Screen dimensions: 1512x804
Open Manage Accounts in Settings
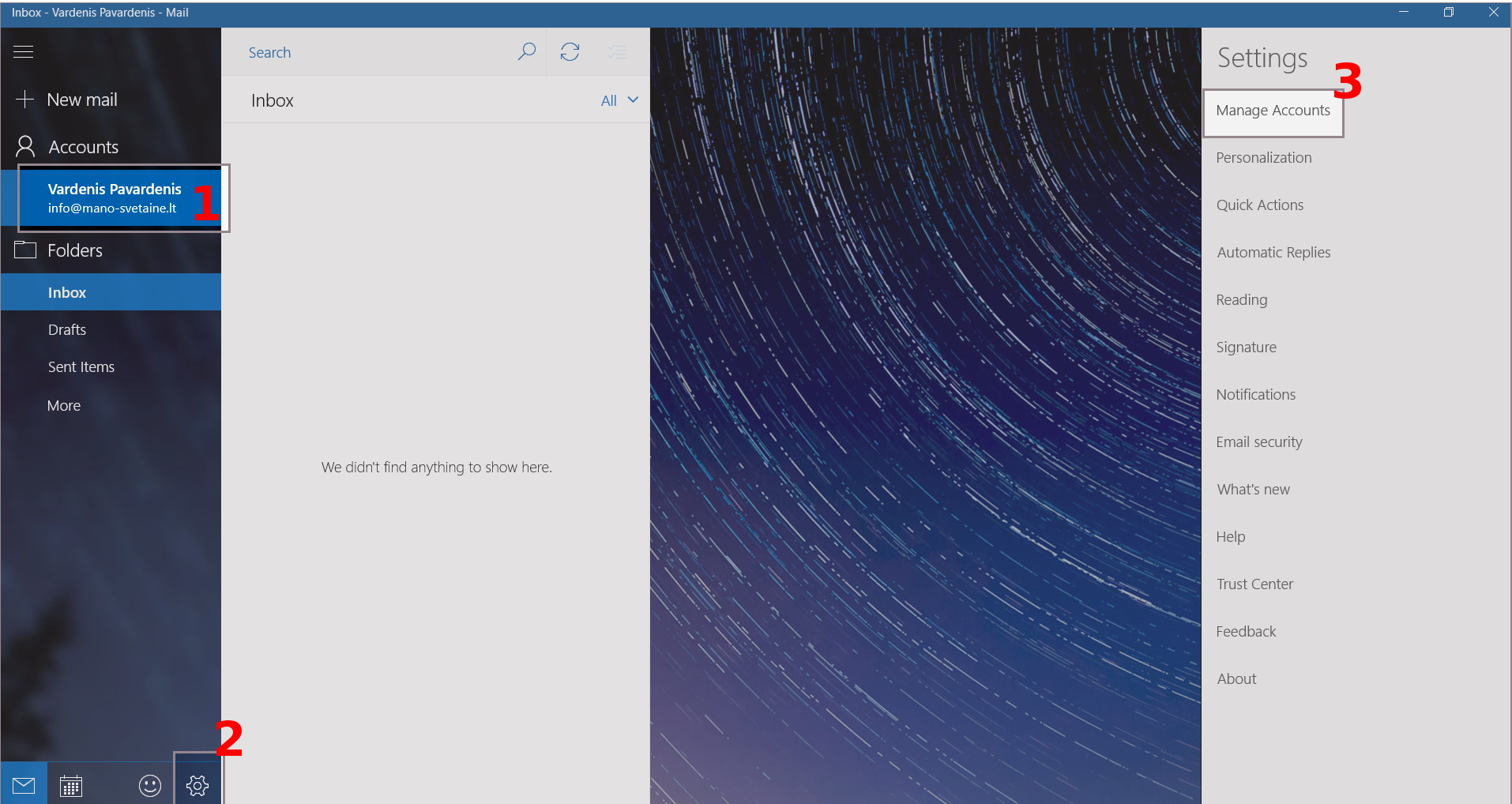(x=1273, y=111)
